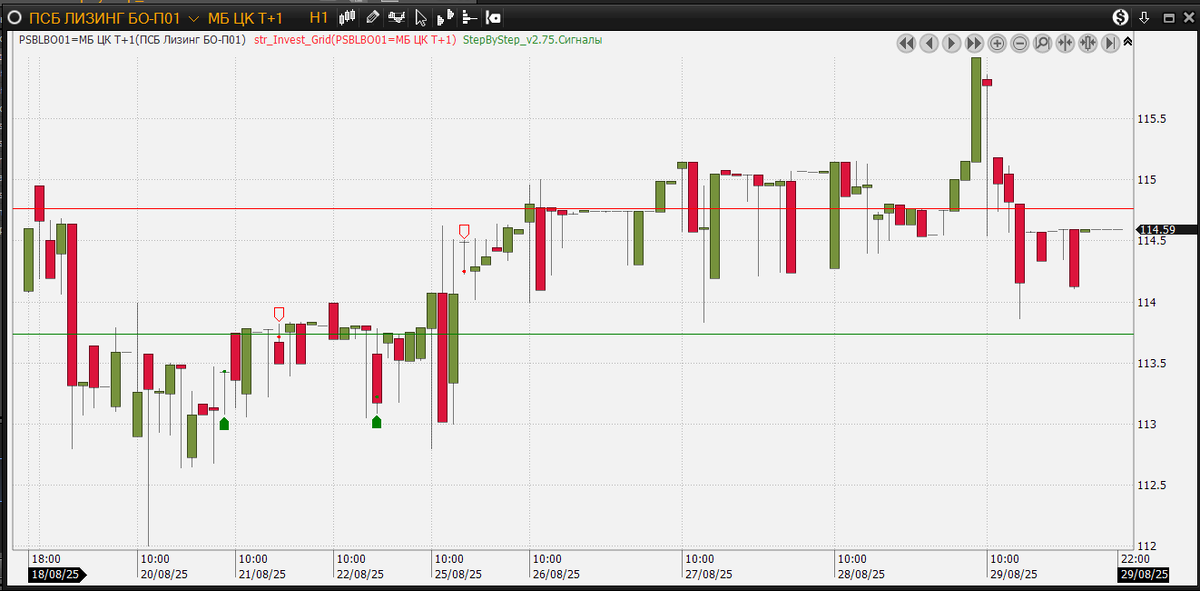Step chart forward with single right arrow
The height and width of the screenshot is (591, 1200).
pyautogui.click(x=952, y=43)
